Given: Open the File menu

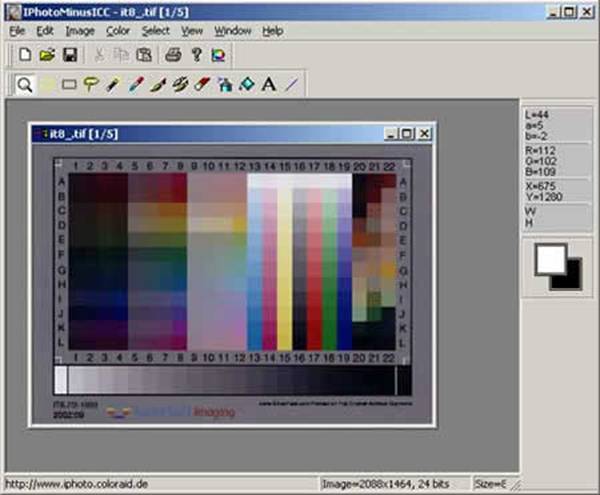Looking at the screenshot, I should click(x=17, y=31).
